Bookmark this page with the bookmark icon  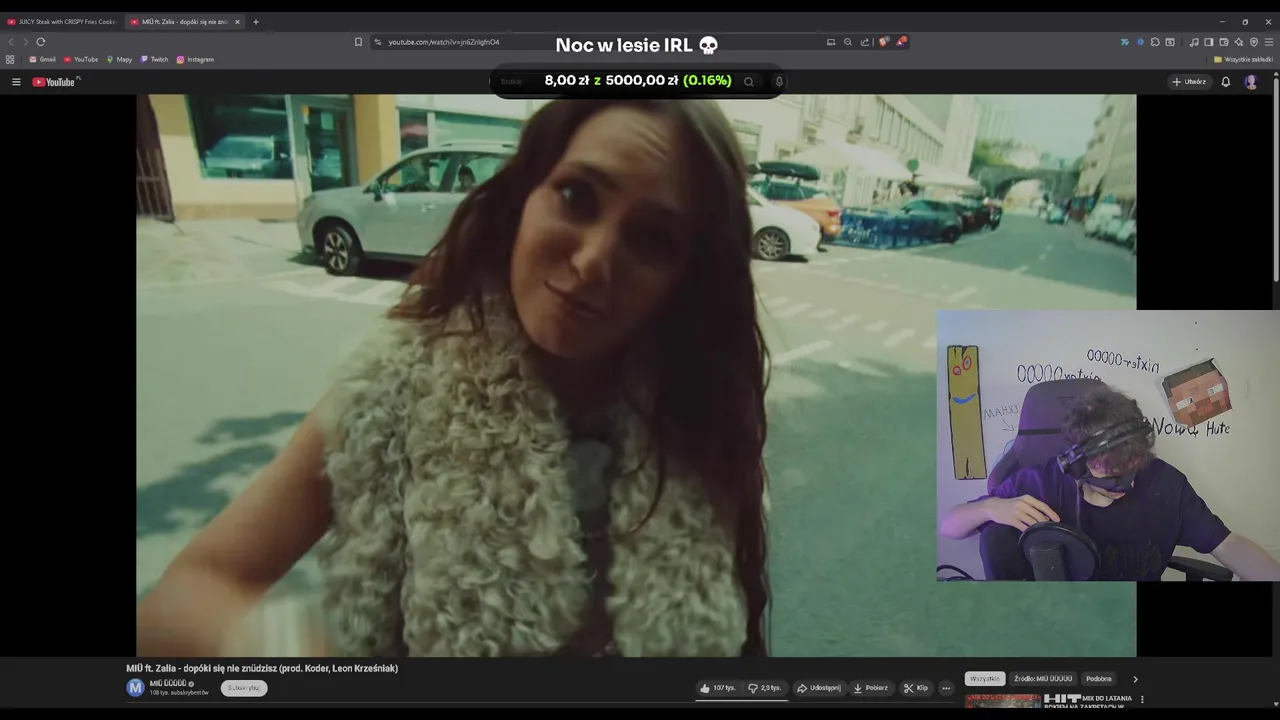[358, 42]
